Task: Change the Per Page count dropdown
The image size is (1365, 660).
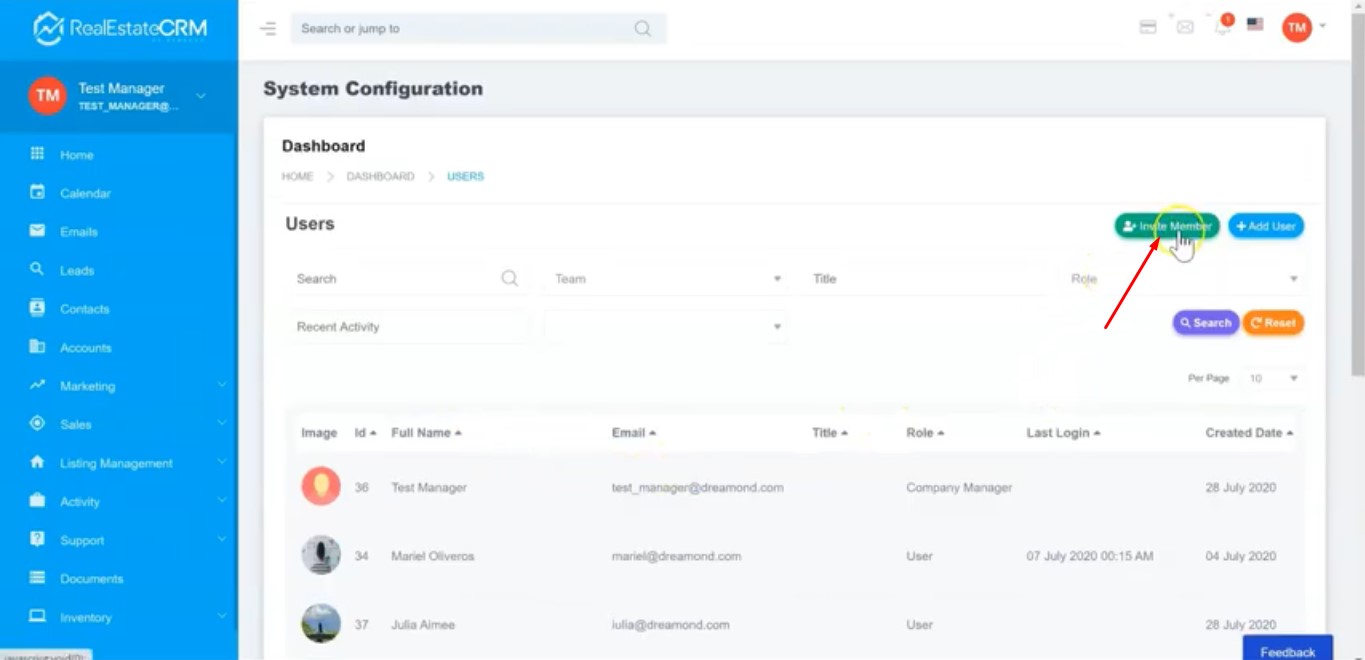Action: (x=1272, y=378)
